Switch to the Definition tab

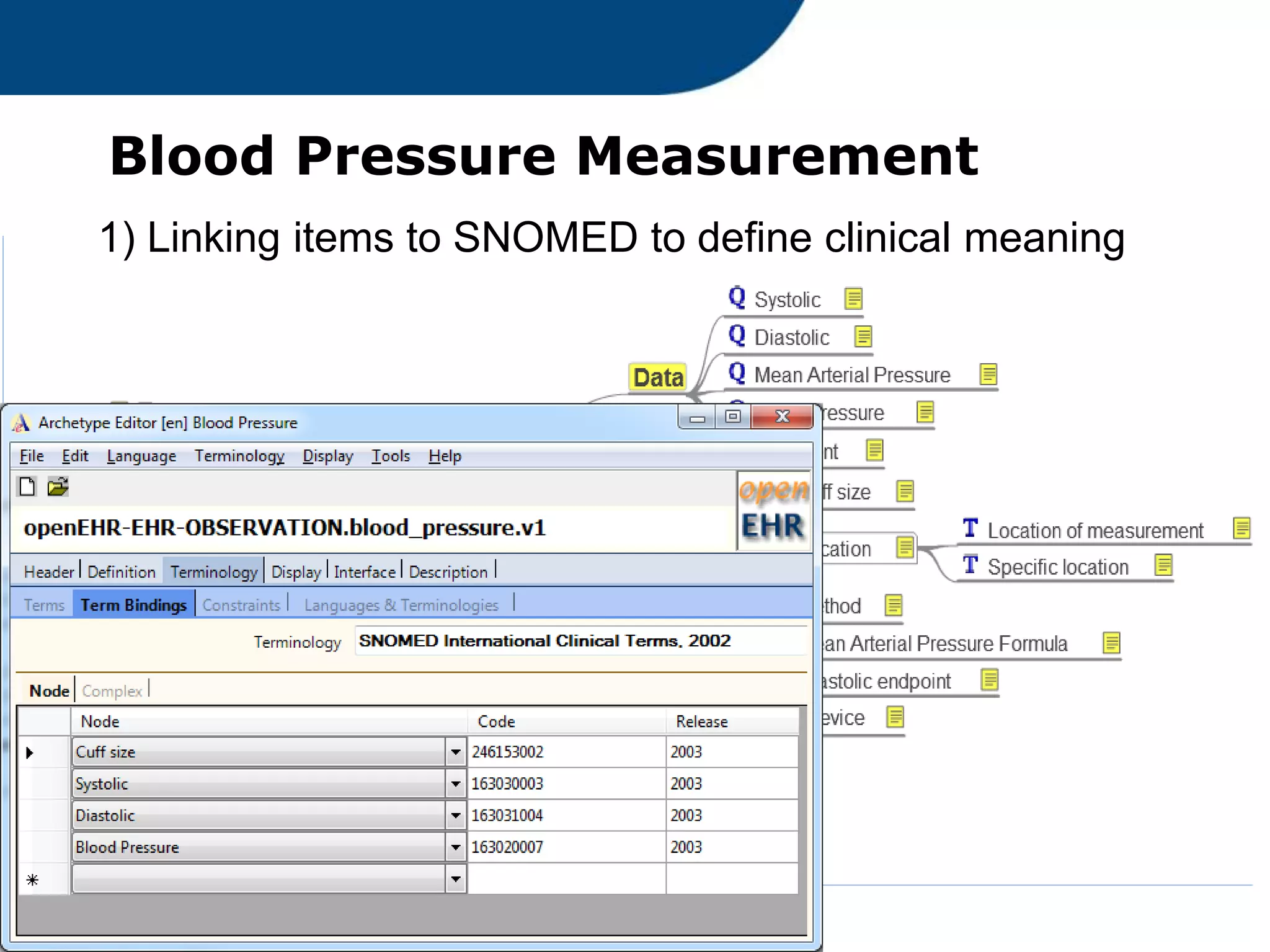click(x=122, y=571)
